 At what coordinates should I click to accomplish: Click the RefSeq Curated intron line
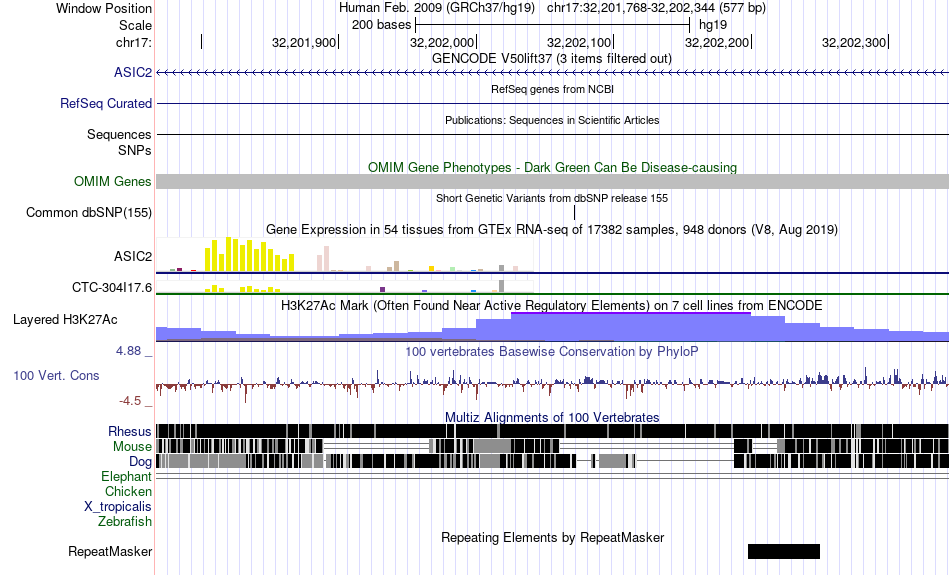pos(553,104)
